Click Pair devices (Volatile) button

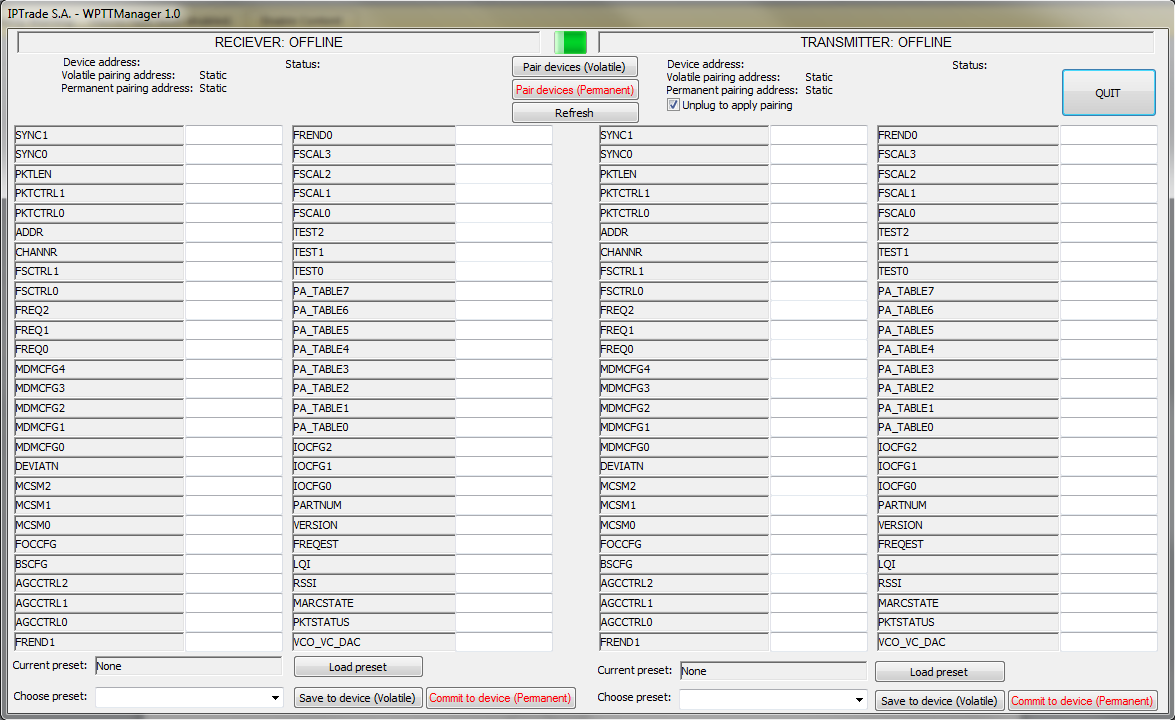[575, 67]
